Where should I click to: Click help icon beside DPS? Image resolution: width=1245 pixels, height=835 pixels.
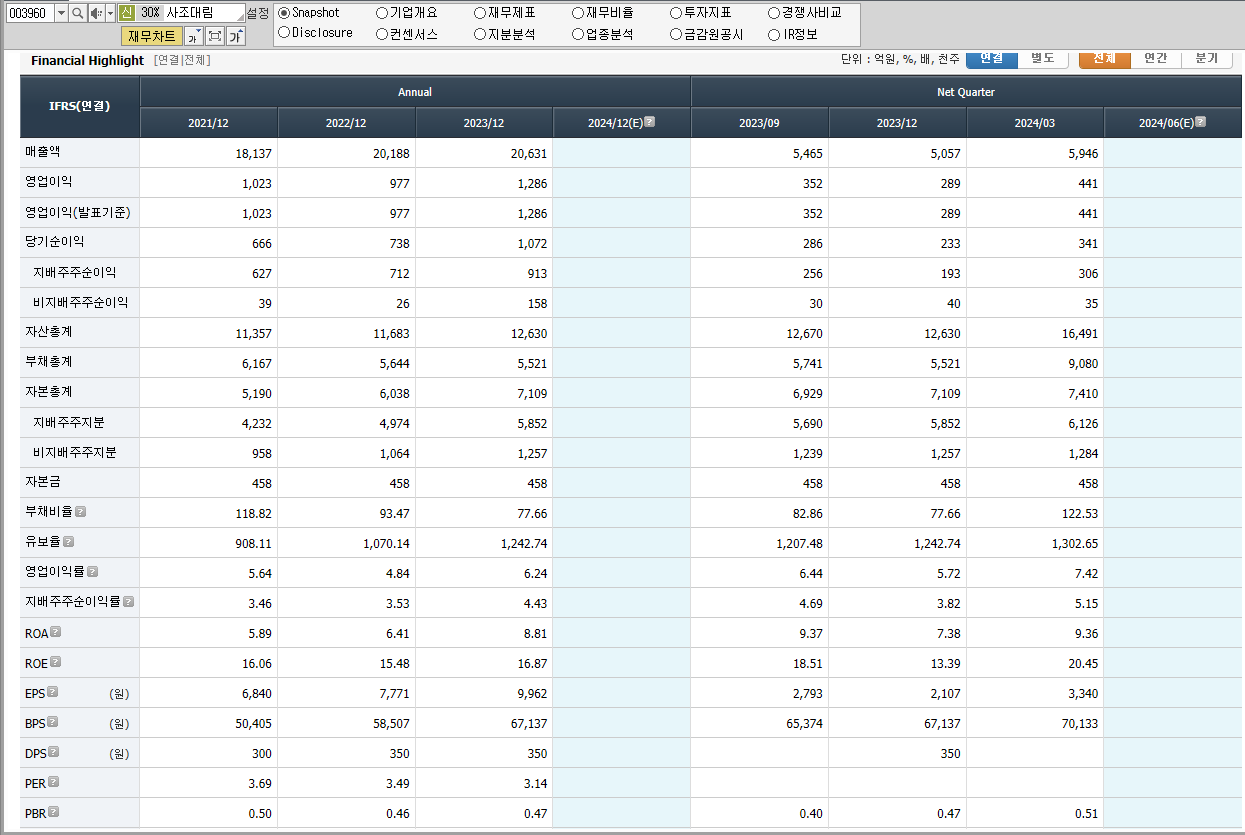pos(54,752)
